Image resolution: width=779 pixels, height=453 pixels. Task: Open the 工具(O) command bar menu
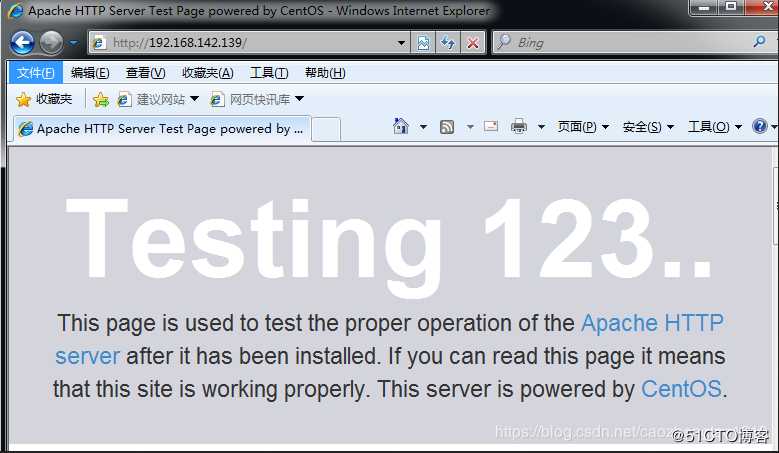pyautogui.click(x=715, y=127)
